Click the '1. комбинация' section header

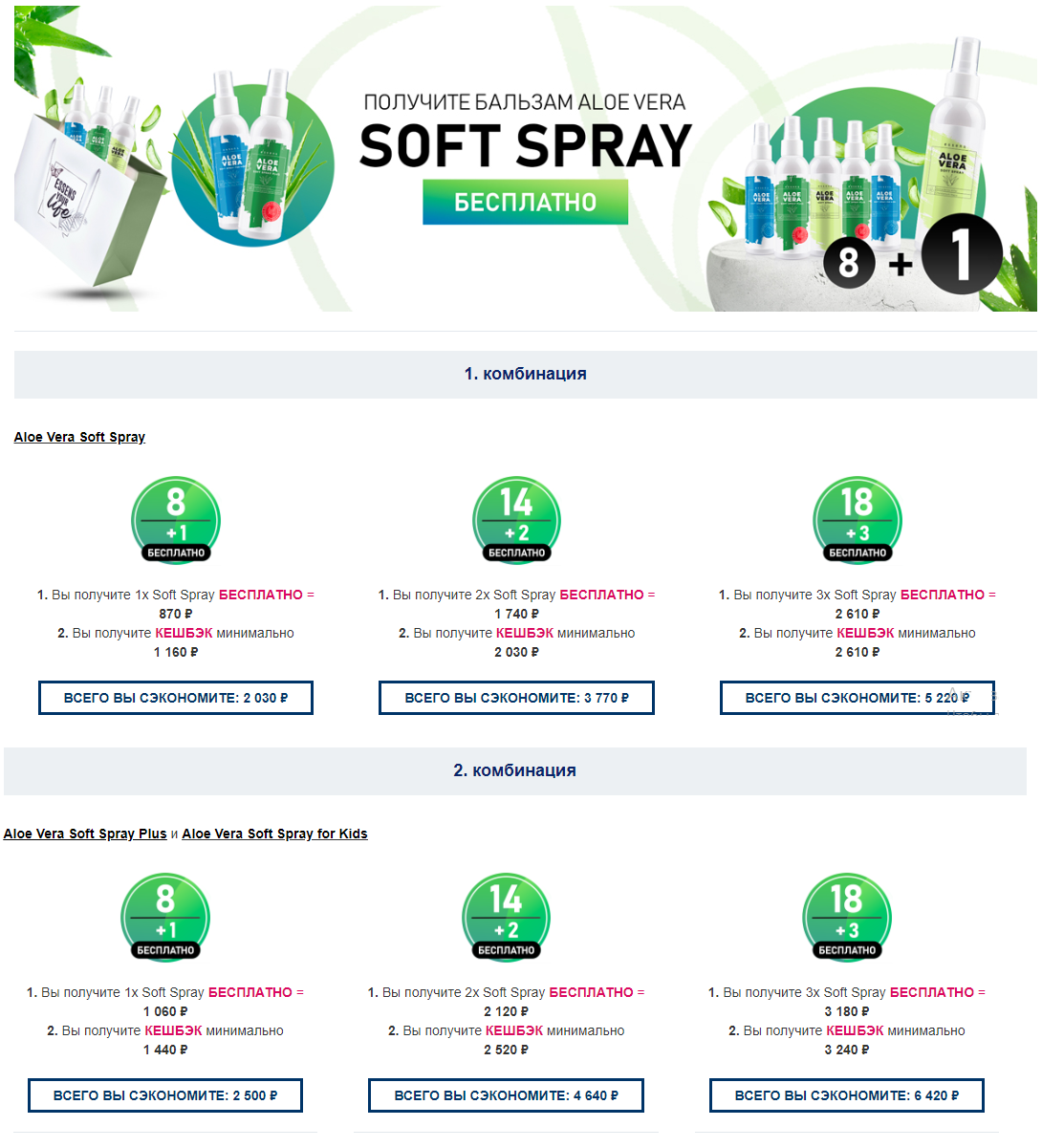point(525,374)
